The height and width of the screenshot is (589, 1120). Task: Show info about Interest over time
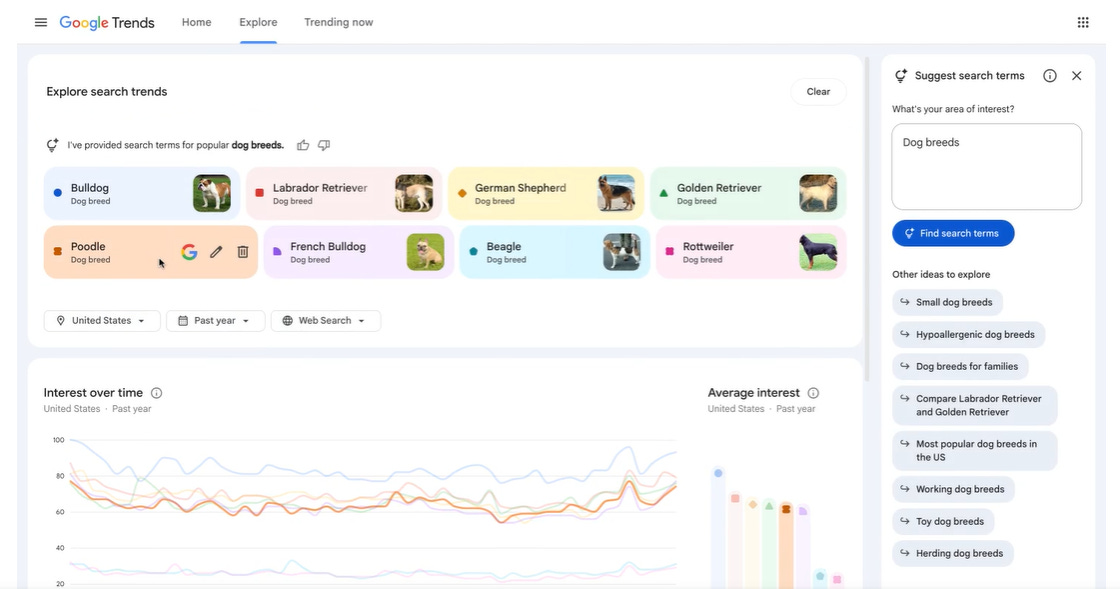(156, 393)
